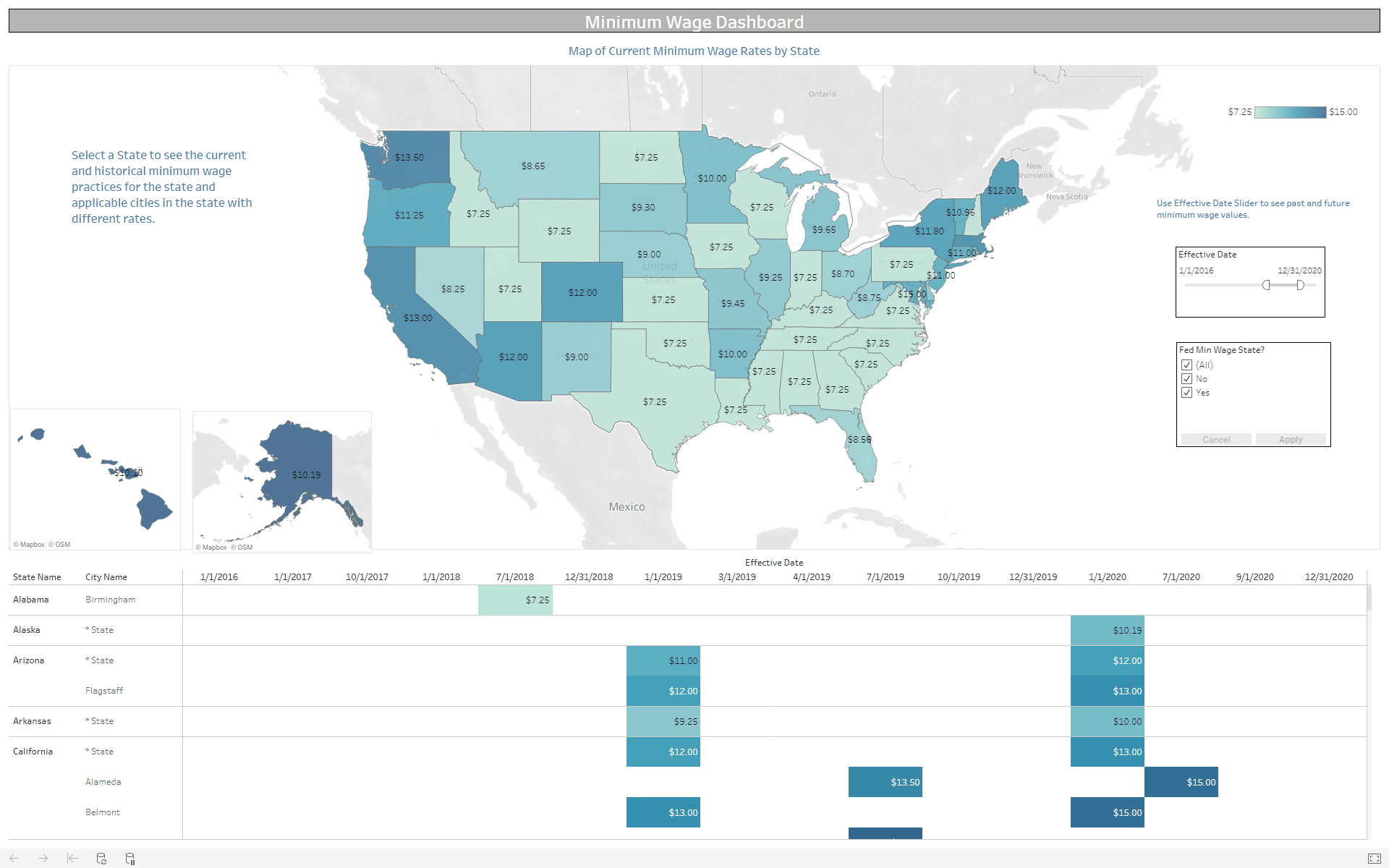Click Flagstaff's 1/1/2020 $13.00 cell
1389x868 pixels.
(1108, 692)
